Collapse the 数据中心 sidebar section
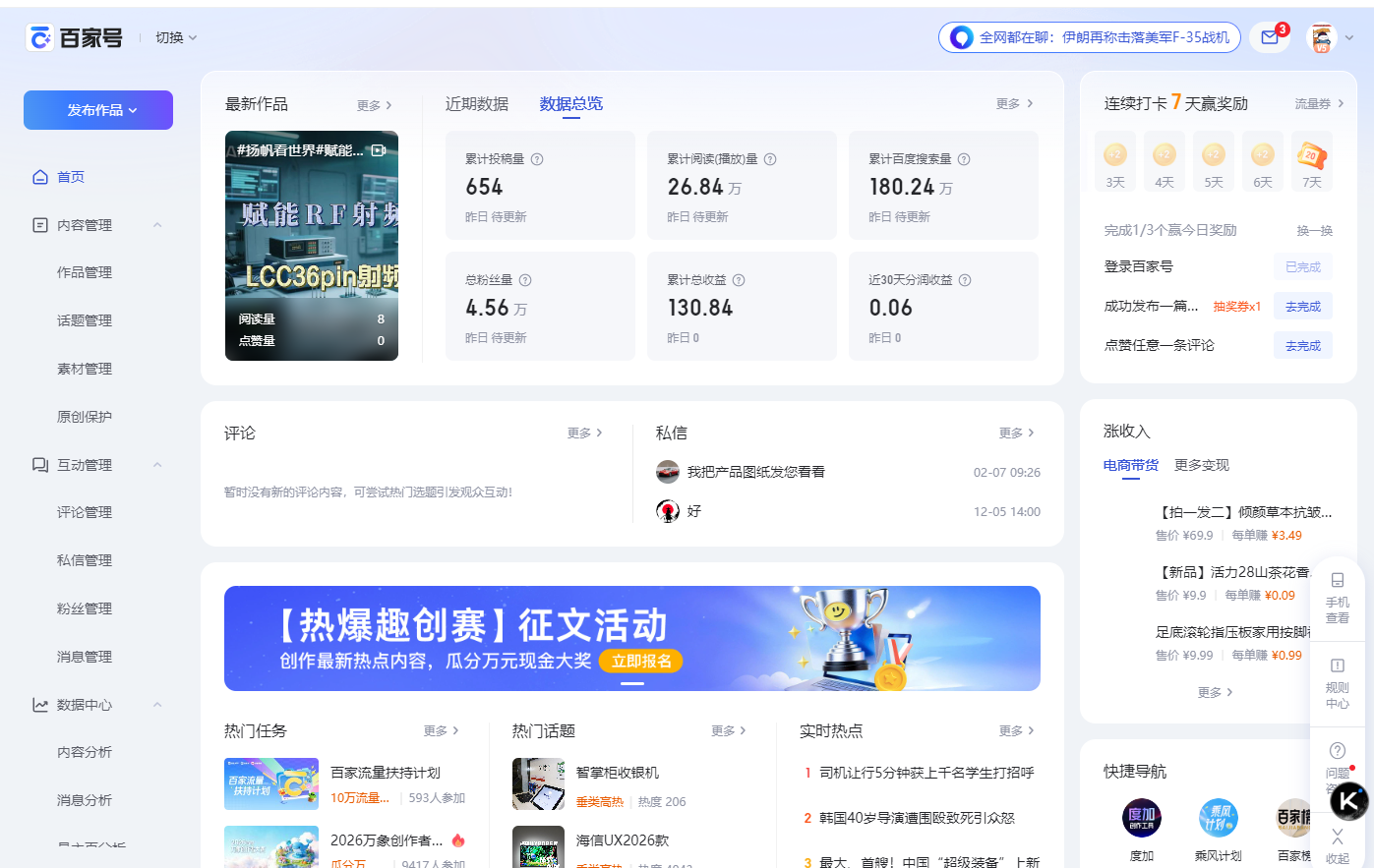1374x868 pixels. pyautogui.click(x=157, y=705)
